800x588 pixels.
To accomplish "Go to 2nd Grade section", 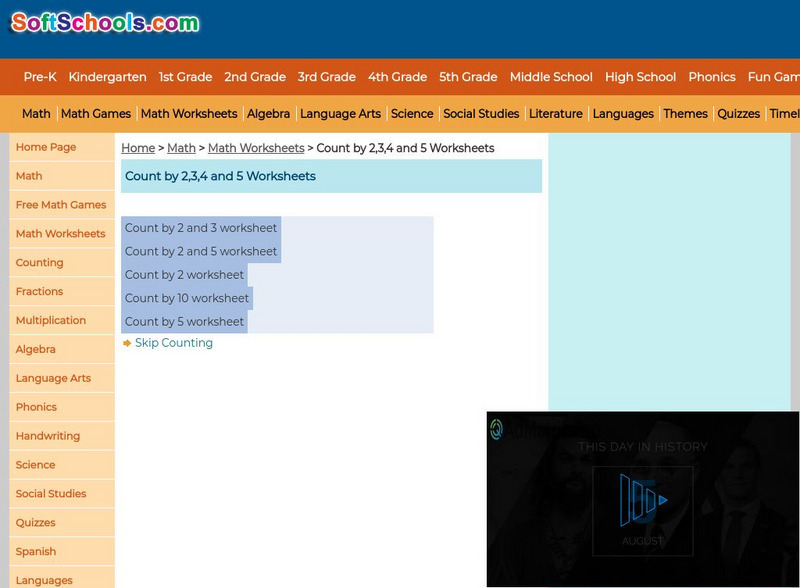I will [x=255, y=77].
